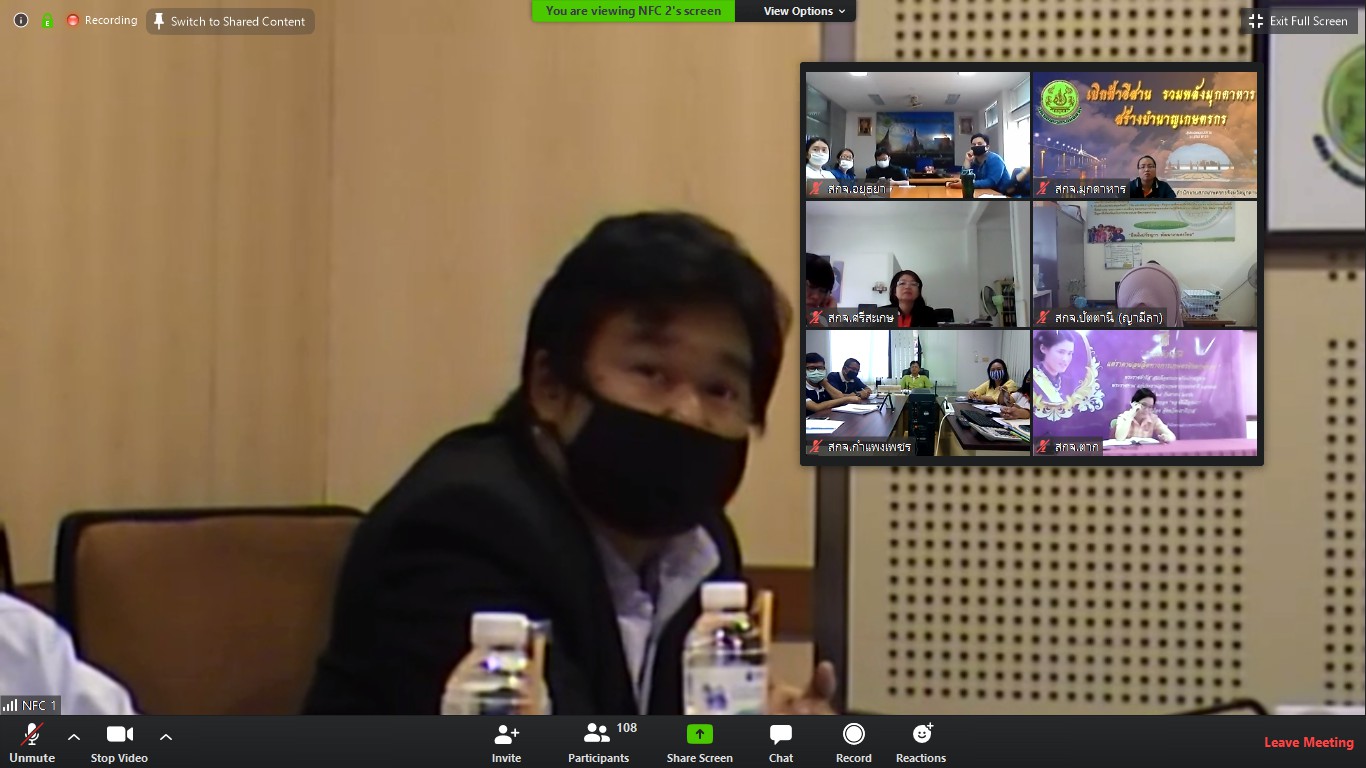Image resolution: width=1366 pixels, height=768 pixels.
Task: Click the green encryption shield icon
Action: [47, 20]
